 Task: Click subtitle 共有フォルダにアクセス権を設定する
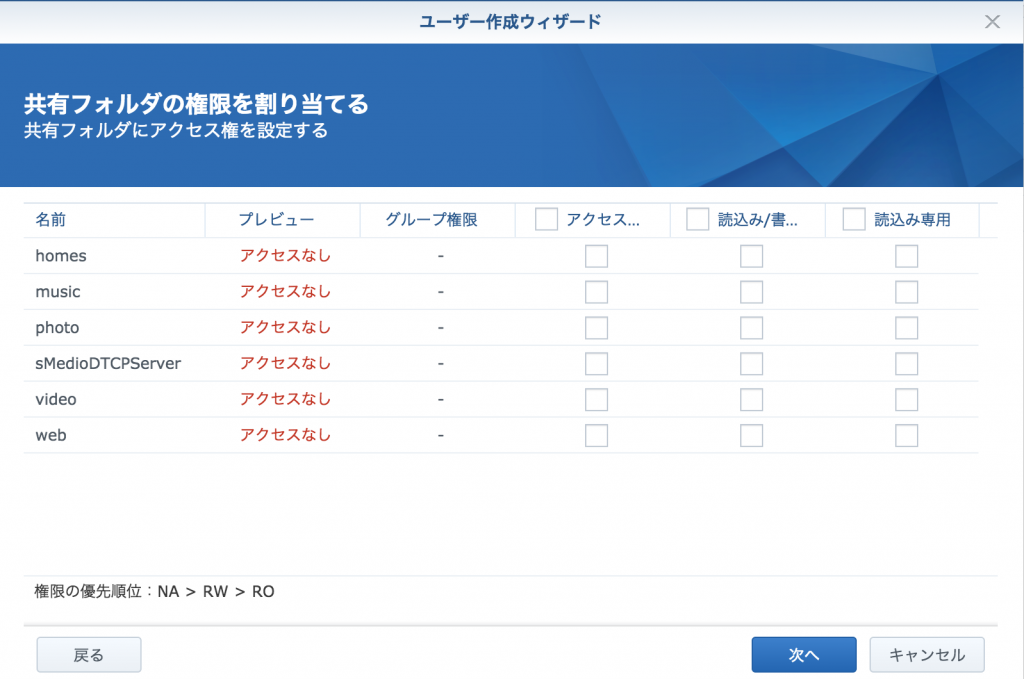point(176,131)
